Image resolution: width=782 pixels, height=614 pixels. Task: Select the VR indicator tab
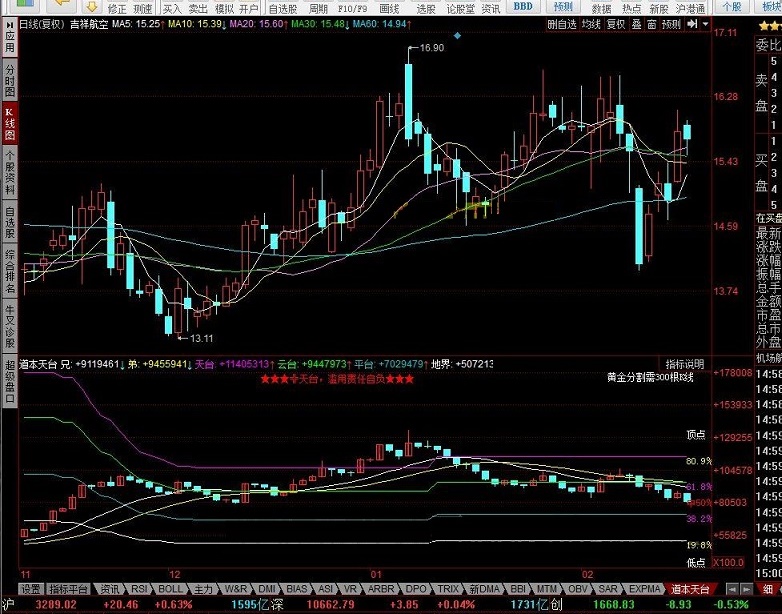click(350, 589)
